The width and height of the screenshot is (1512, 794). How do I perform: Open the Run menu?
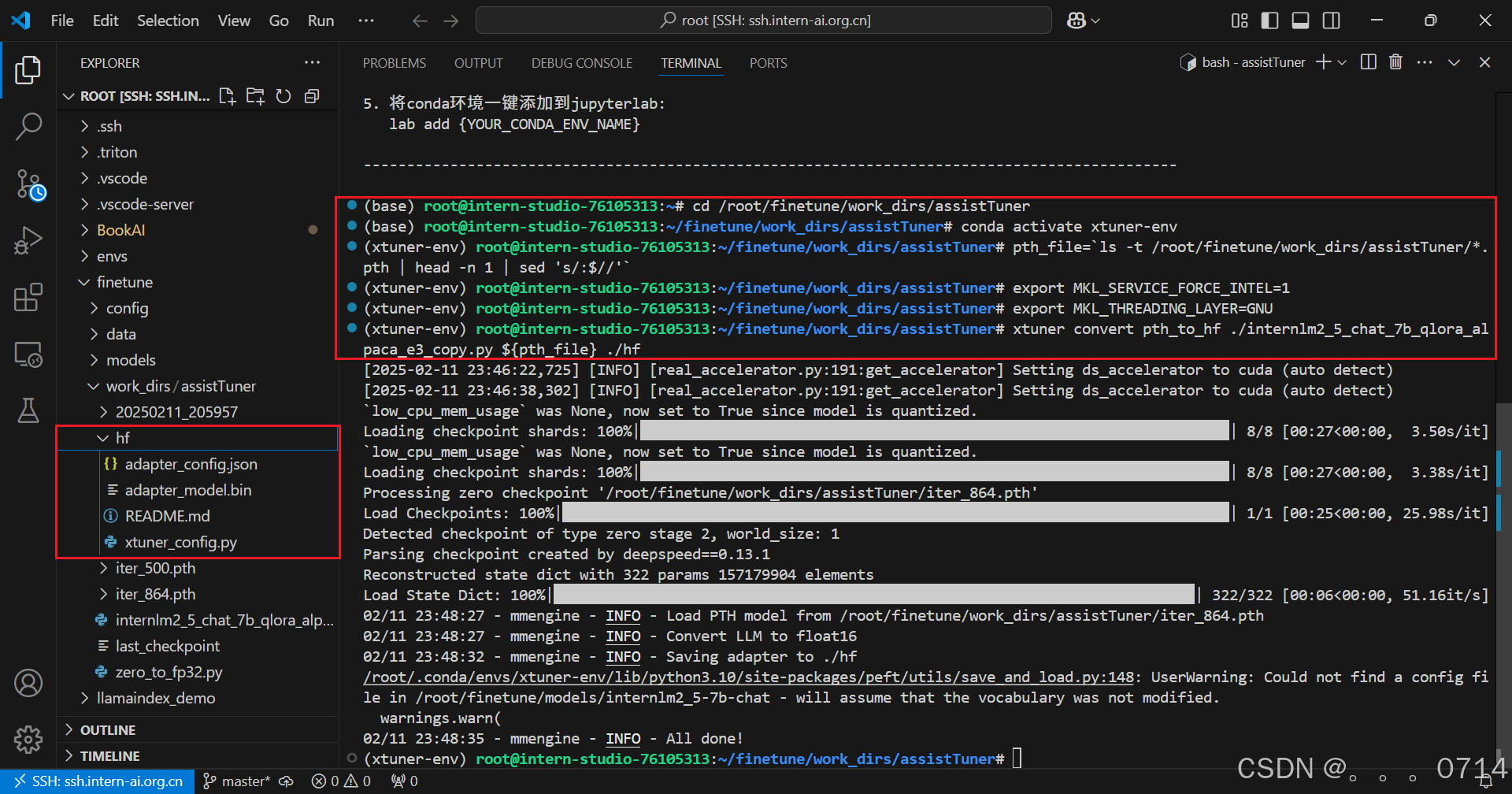click(x=321, y=20)
